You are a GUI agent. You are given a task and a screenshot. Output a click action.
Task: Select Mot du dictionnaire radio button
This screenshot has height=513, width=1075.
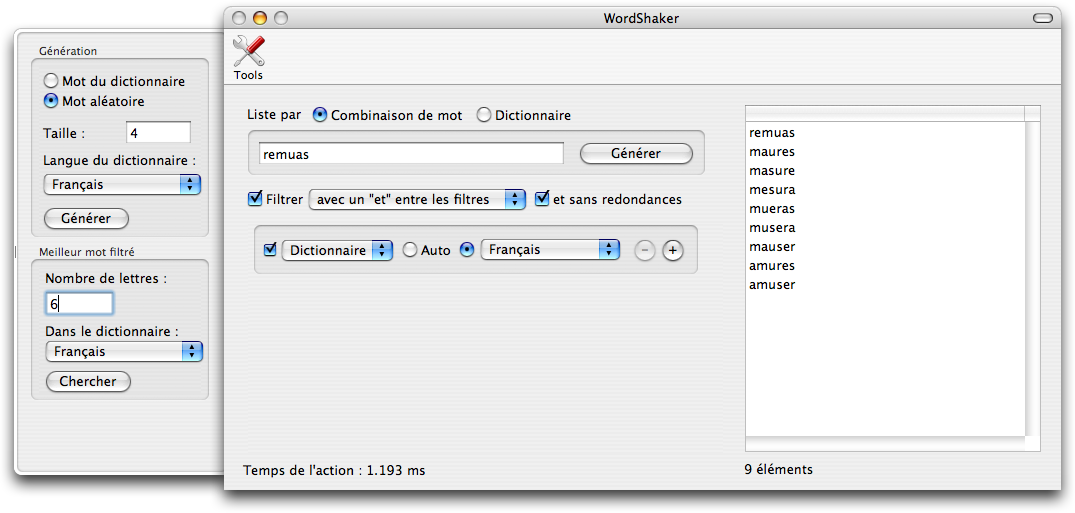click(x=51, y=81)
